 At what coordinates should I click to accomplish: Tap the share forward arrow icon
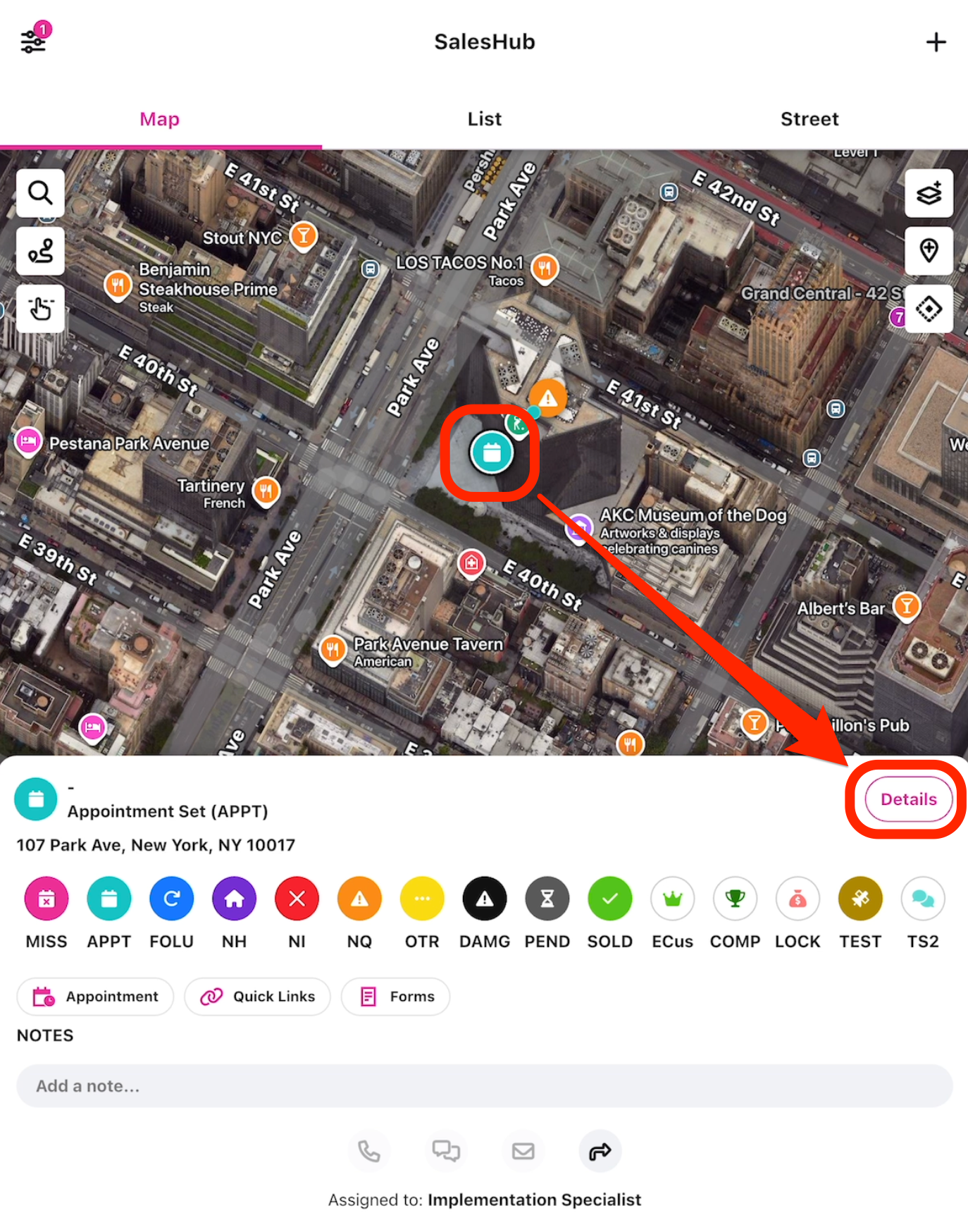pyautogui.click(x=600, y=1152)
